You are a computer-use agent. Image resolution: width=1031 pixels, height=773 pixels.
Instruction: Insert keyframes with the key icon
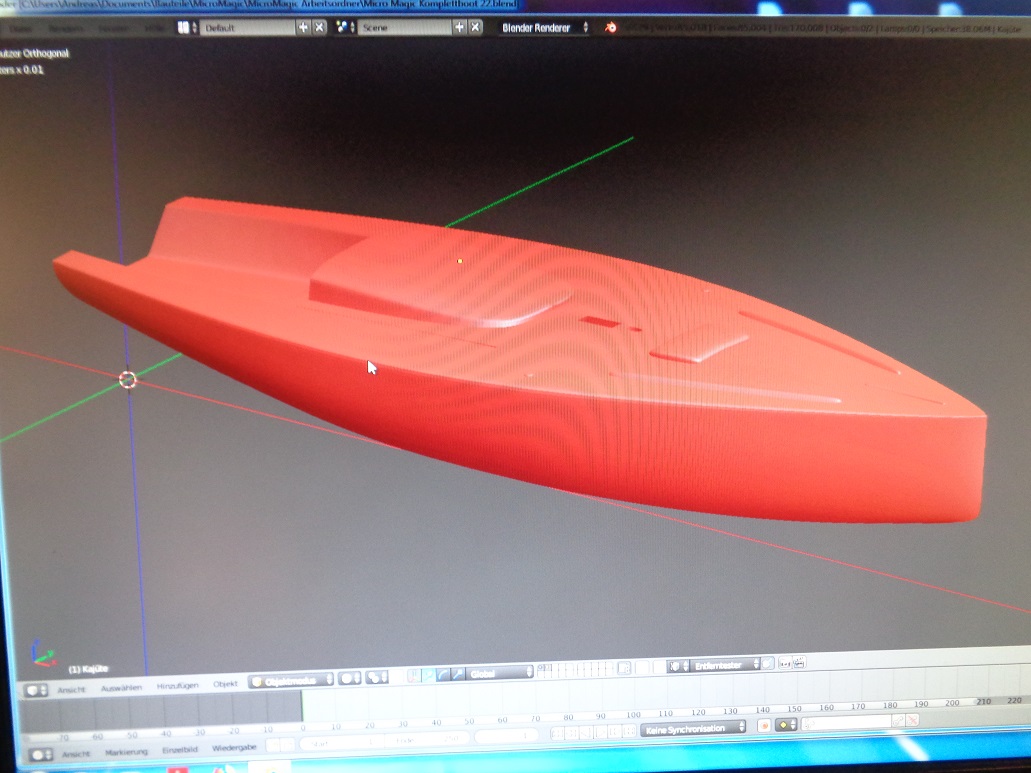pos(898,721)
